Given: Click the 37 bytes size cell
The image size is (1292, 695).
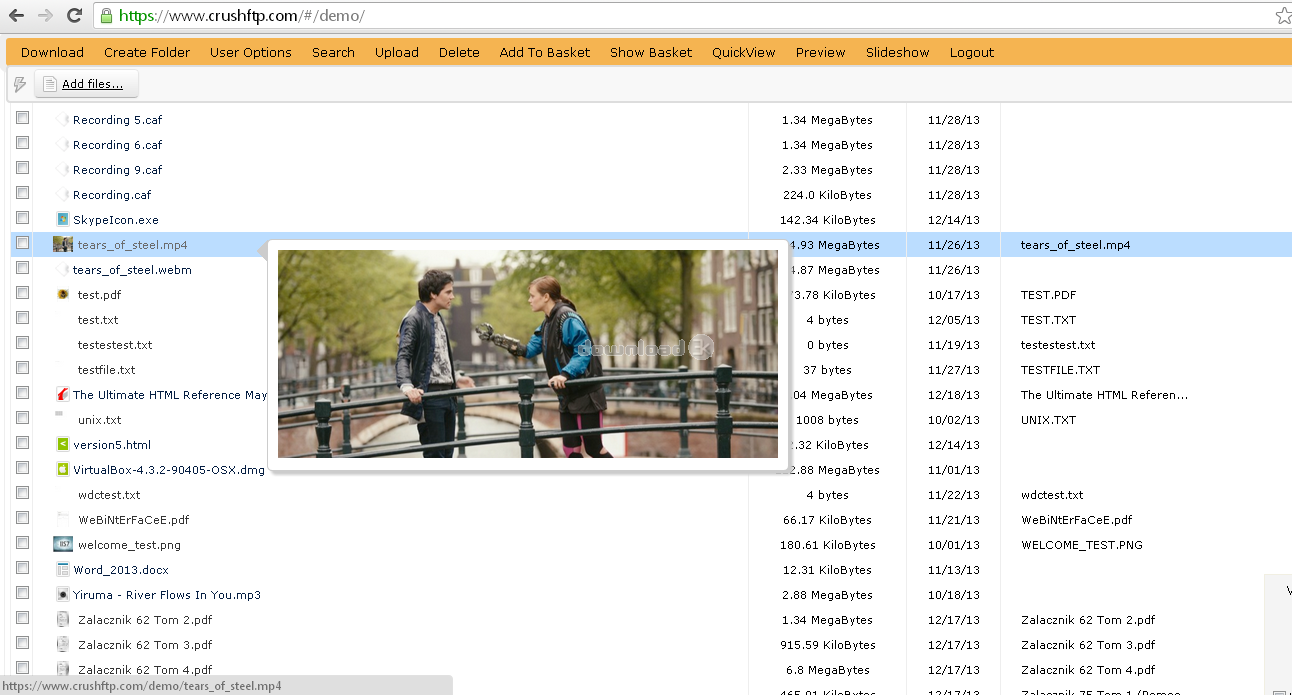Looking at the screenshot, I should point(828,370).
